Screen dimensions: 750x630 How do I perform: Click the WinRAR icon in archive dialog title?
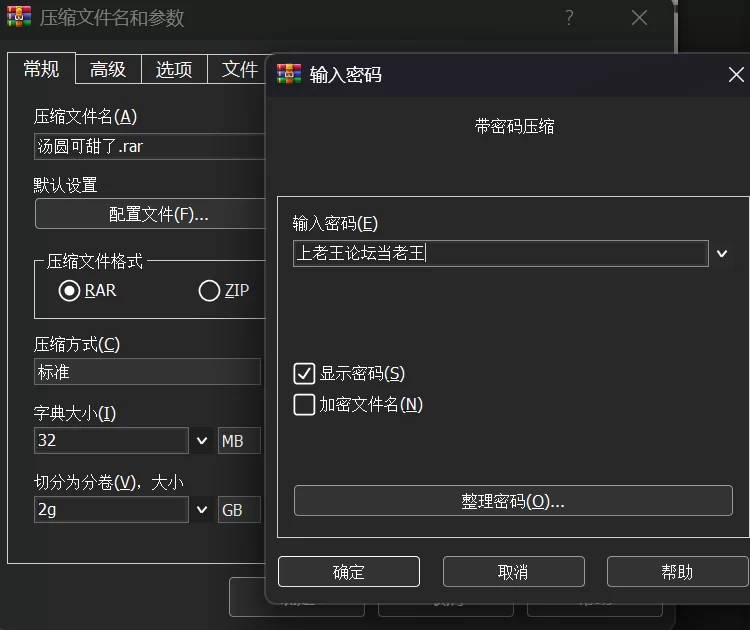19,18
